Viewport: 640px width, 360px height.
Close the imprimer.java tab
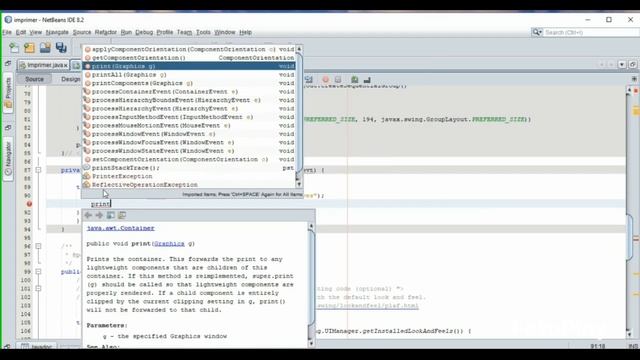click(65, 65)
